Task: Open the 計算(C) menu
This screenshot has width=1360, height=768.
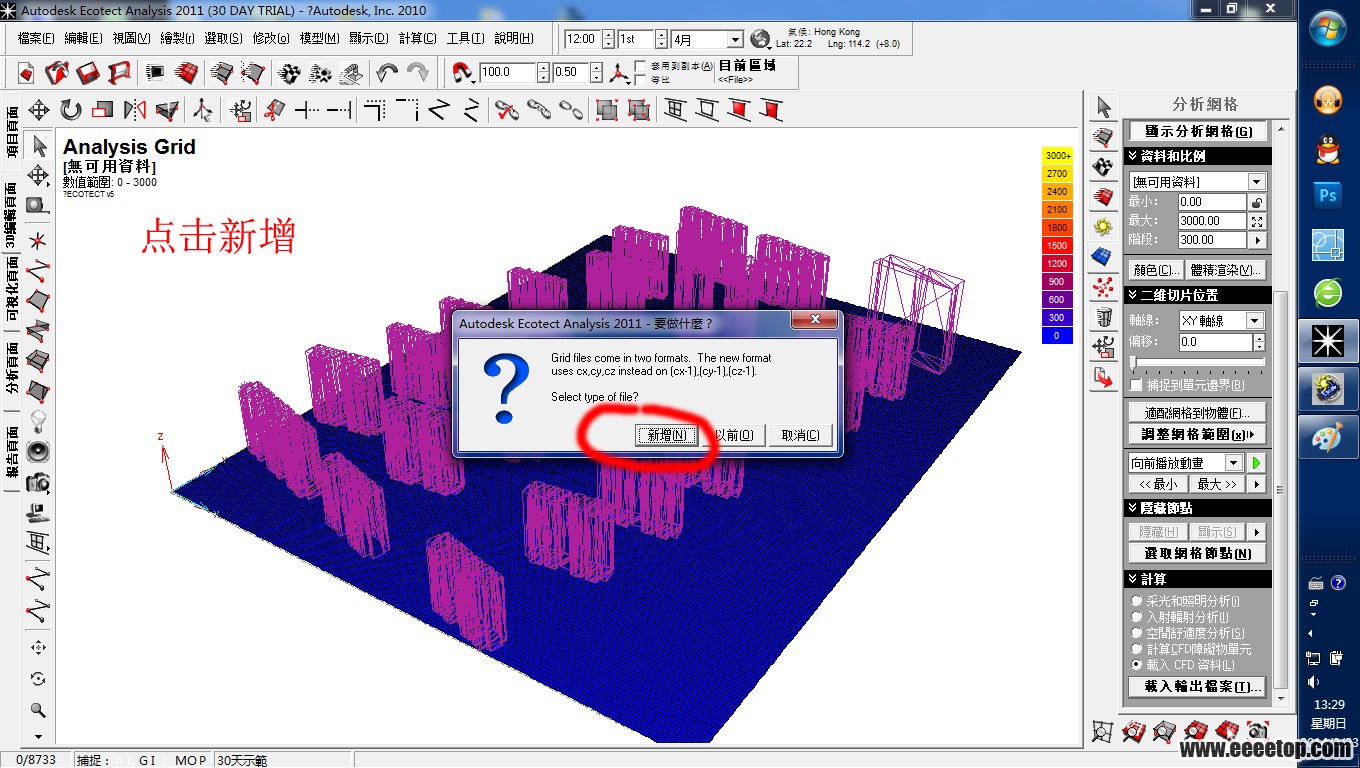Action: click(417, 38)
